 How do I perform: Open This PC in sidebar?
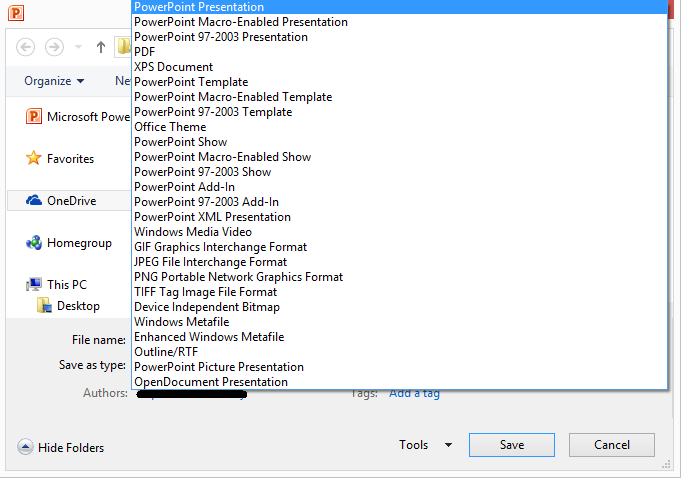(66, 285)
